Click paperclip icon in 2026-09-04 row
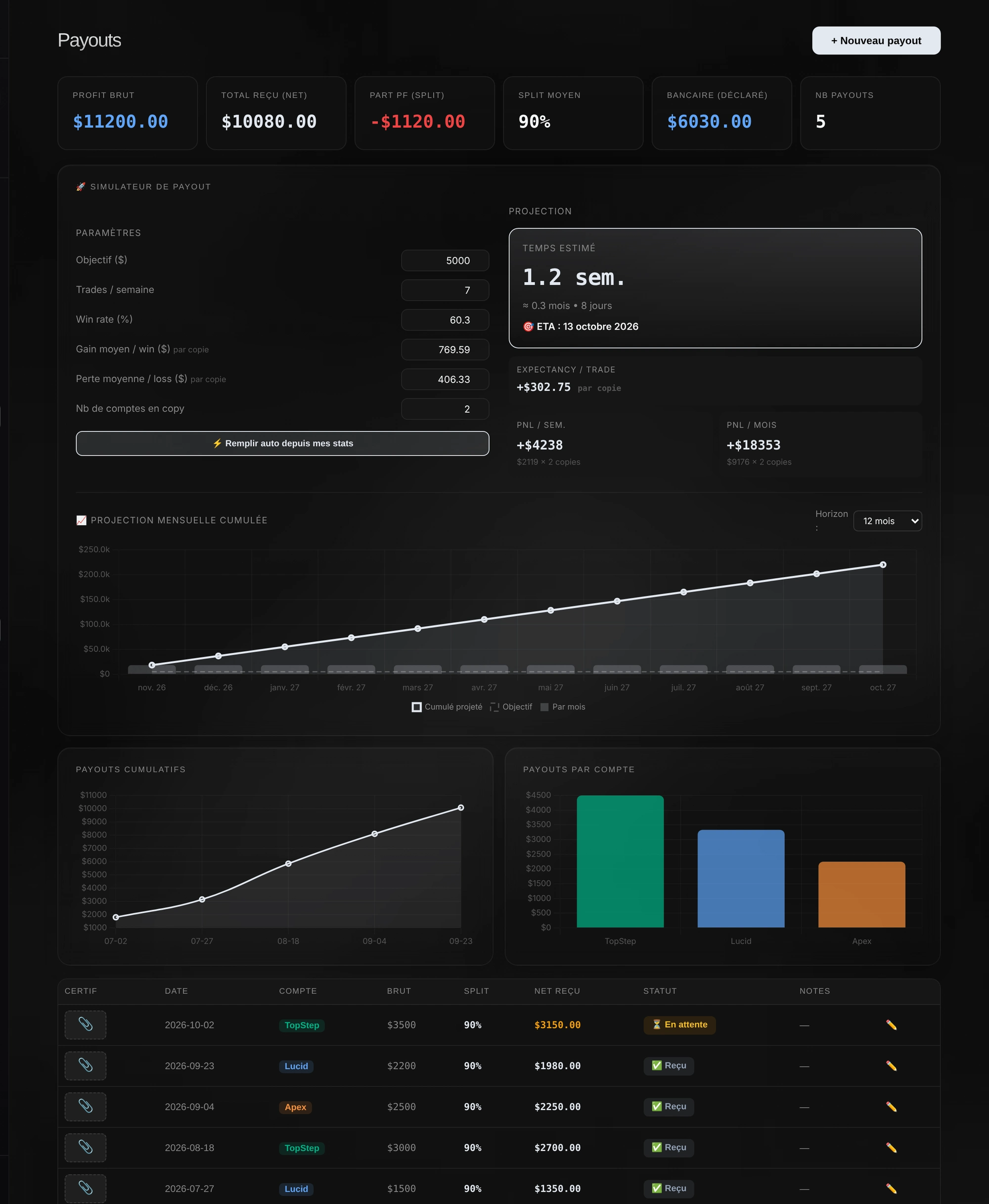The image size is (989, 1204). pos(86,1107)
